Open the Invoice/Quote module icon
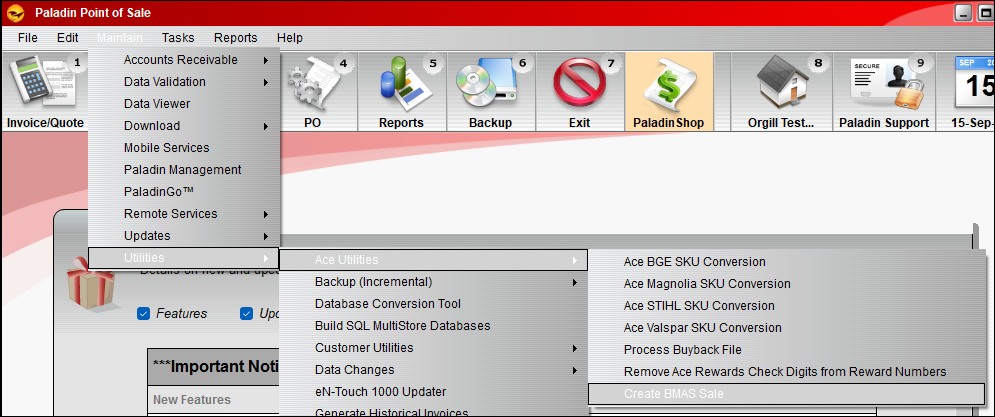Image resolution: width=995 pixels, height=417 pixels. click(x=45, y=90)
